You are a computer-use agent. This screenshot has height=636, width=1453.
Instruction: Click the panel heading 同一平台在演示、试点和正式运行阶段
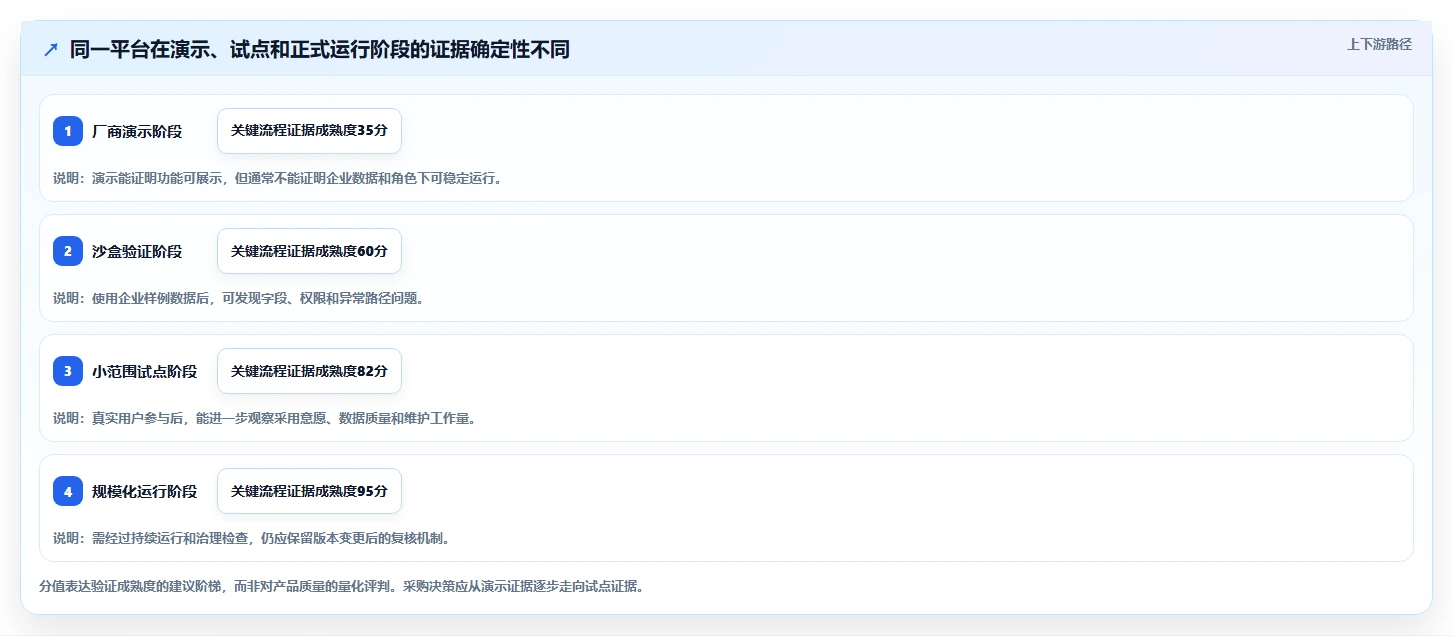(320, 49)
